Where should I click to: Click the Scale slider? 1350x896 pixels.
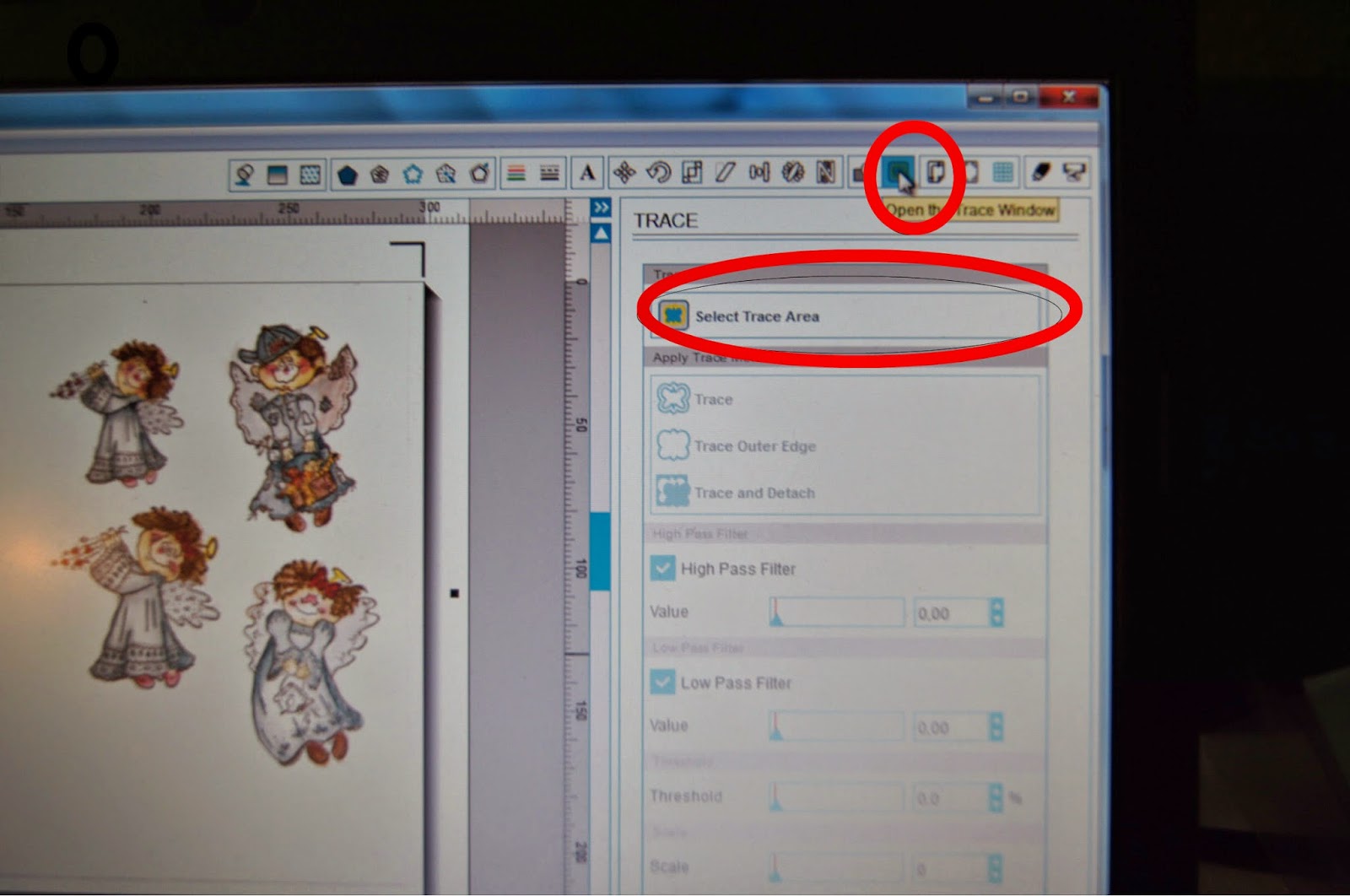click(x=837, y=867)
